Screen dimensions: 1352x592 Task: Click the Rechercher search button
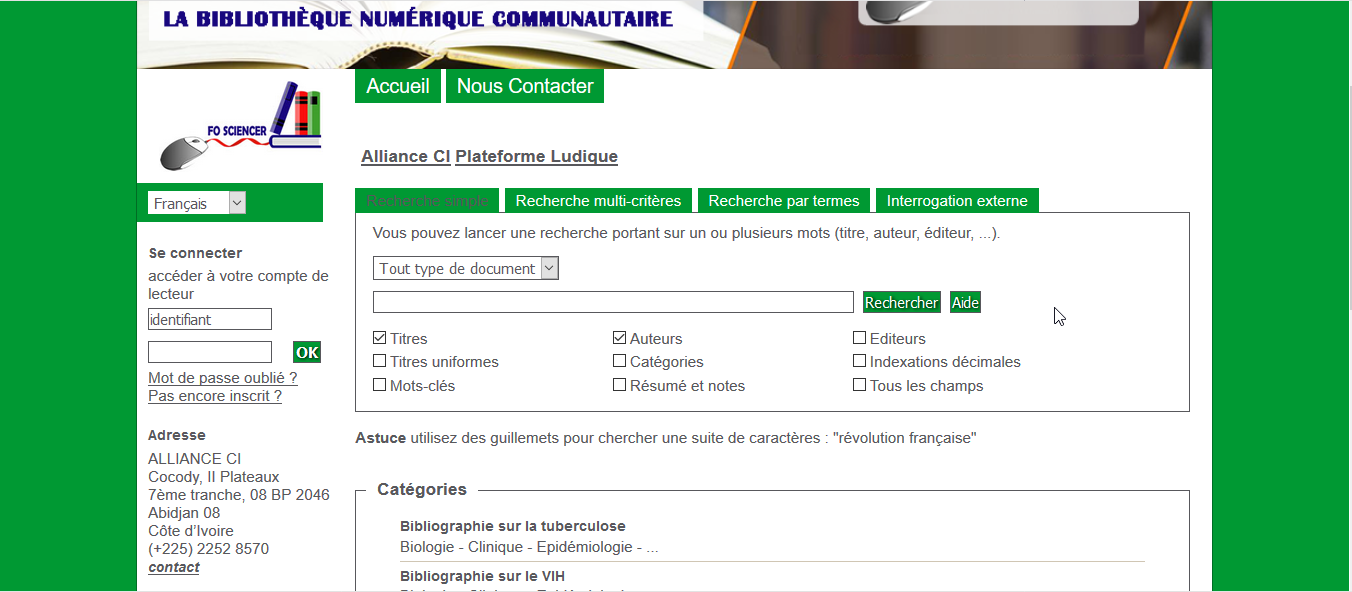point(901,302)
